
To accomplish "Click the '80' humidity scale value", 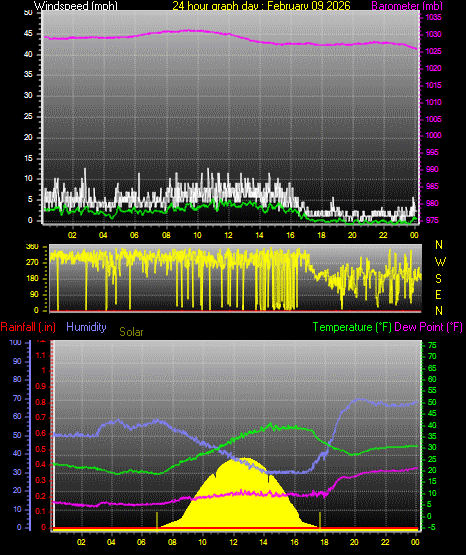I will pos(17,379).
